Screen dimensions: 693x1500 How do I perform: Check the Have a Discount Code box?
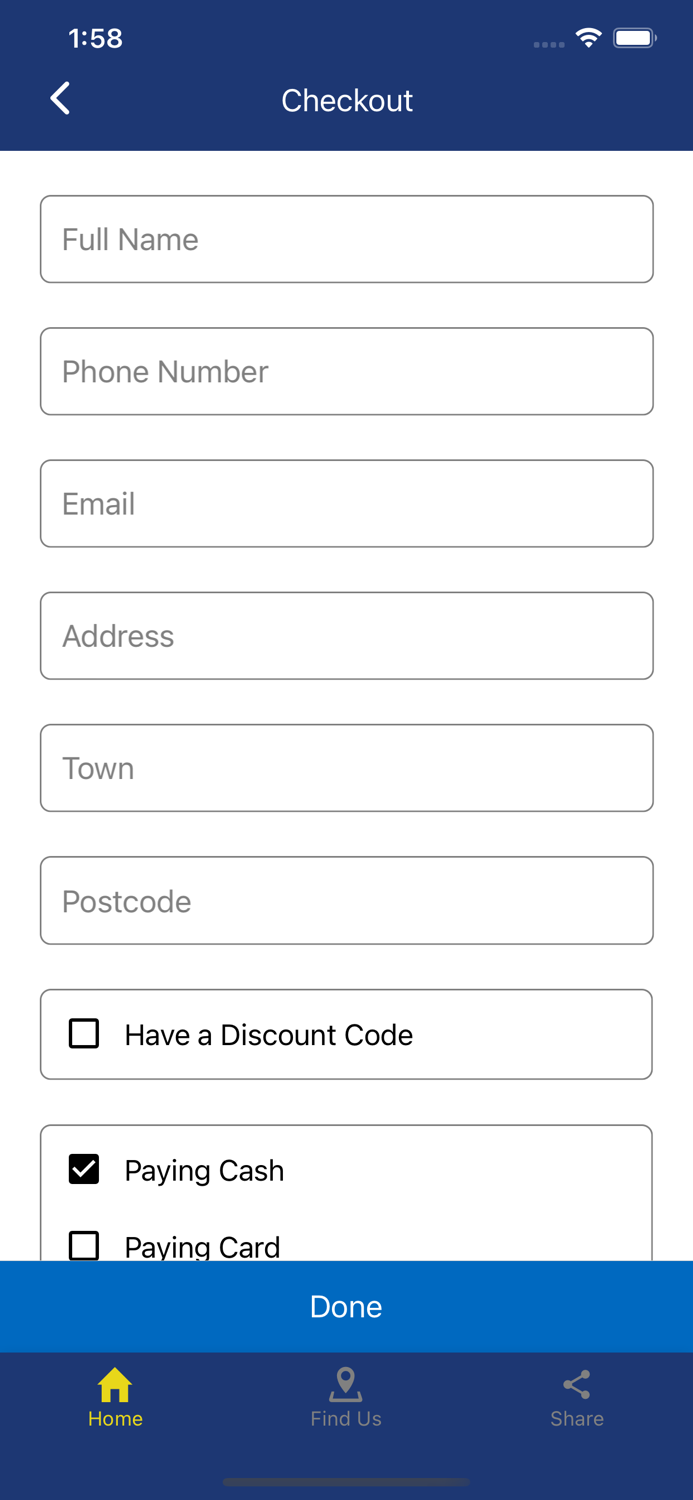coord(84,1034)
